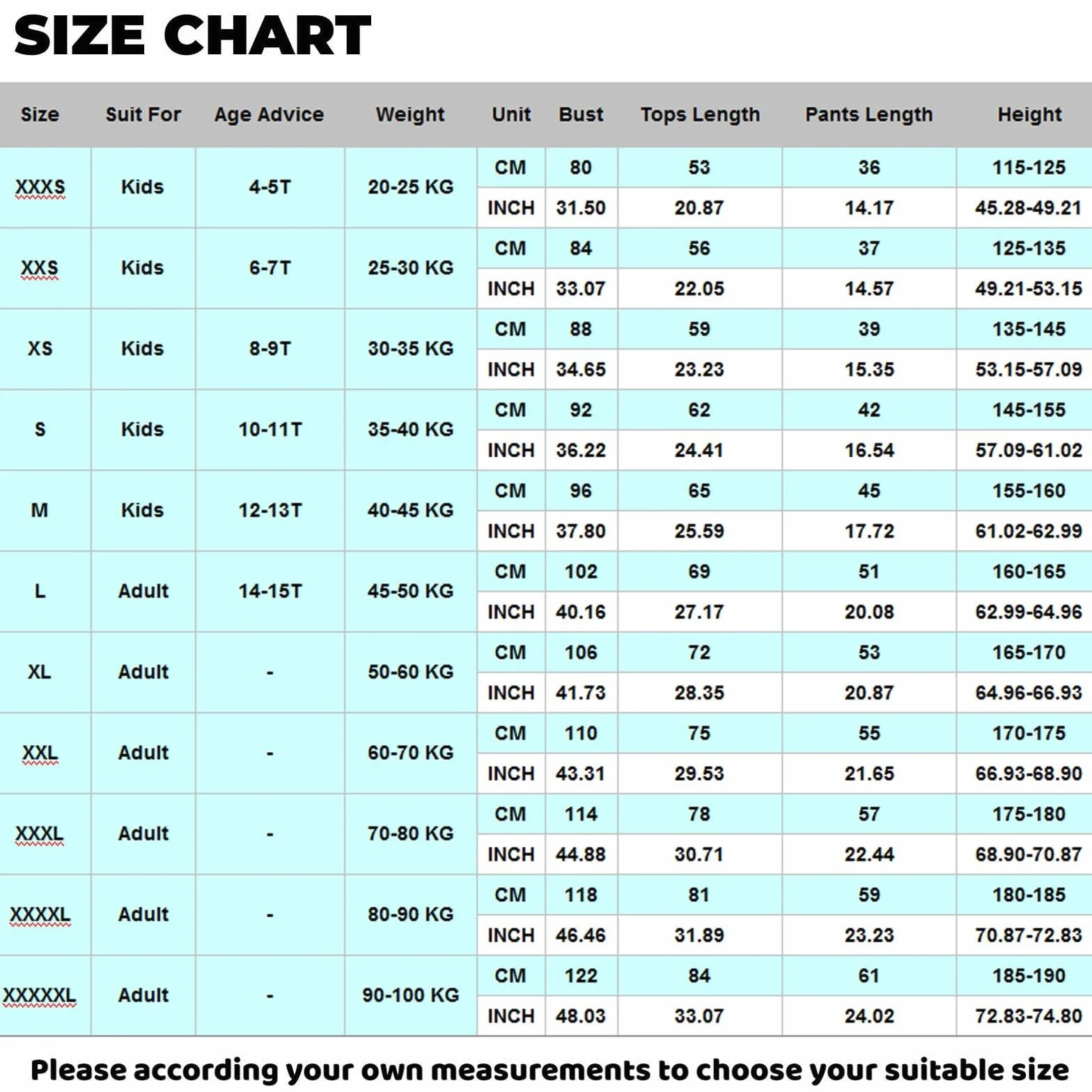Viewport: 1092px width, 1092px height.
Task: Click the XXS size cell
Action: [x=40, y=268]
